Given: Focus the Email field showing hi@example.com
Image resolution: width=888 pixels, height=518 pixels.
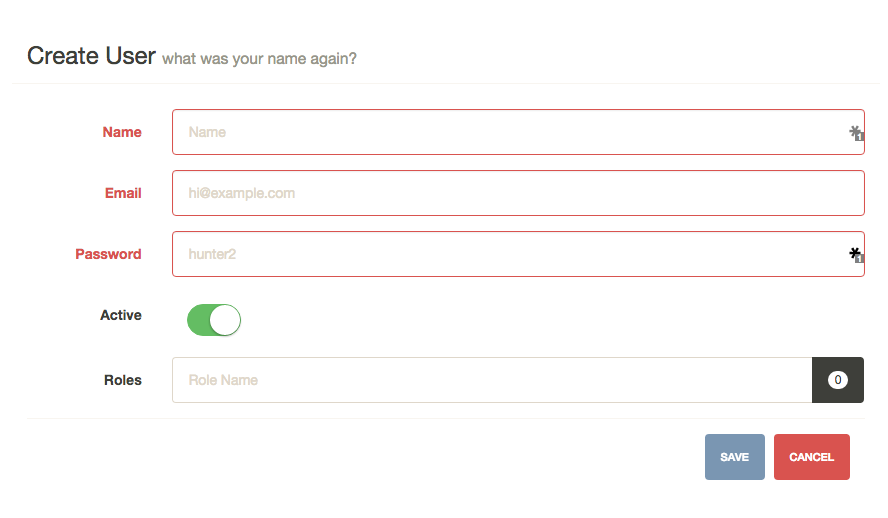Looking at the screenshot, I should pyautogui.click(x=518, y=193).
